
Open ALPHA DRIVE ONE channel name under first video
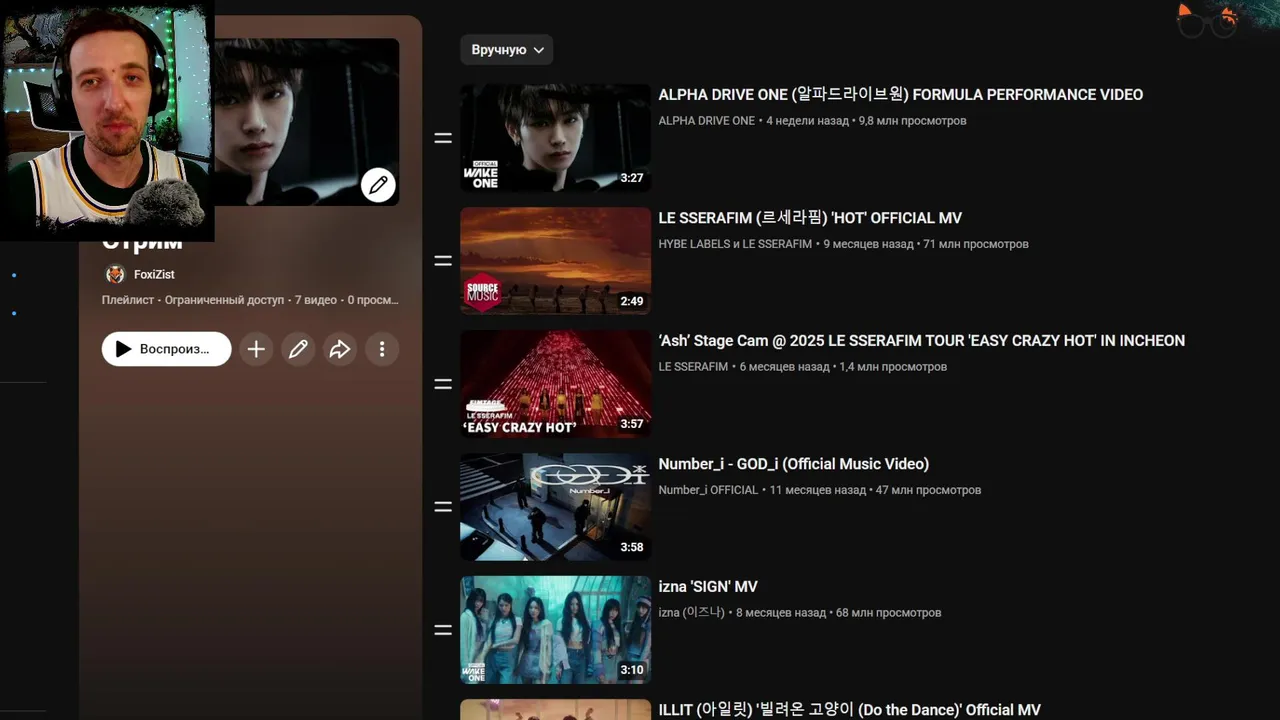click(x=707, y=121)
